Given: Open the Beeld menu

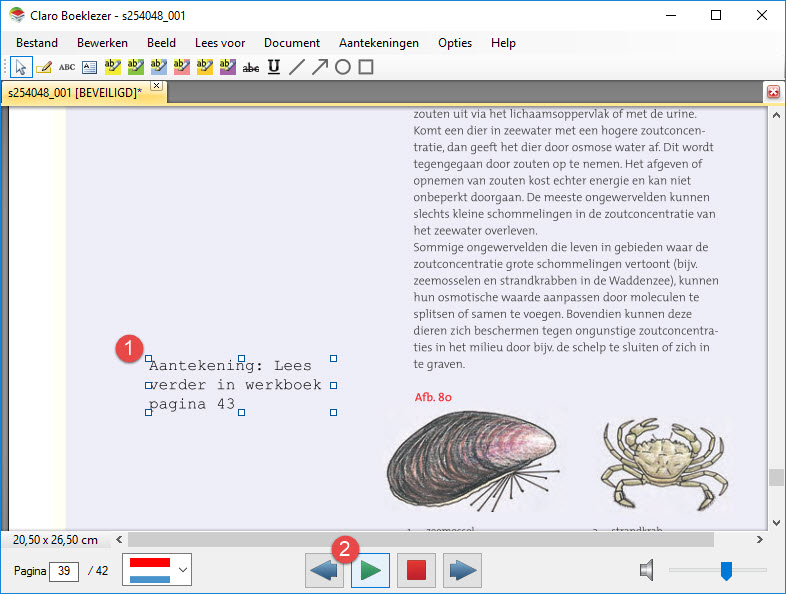Looking at the screenshot, I should [x=161, y=43].
